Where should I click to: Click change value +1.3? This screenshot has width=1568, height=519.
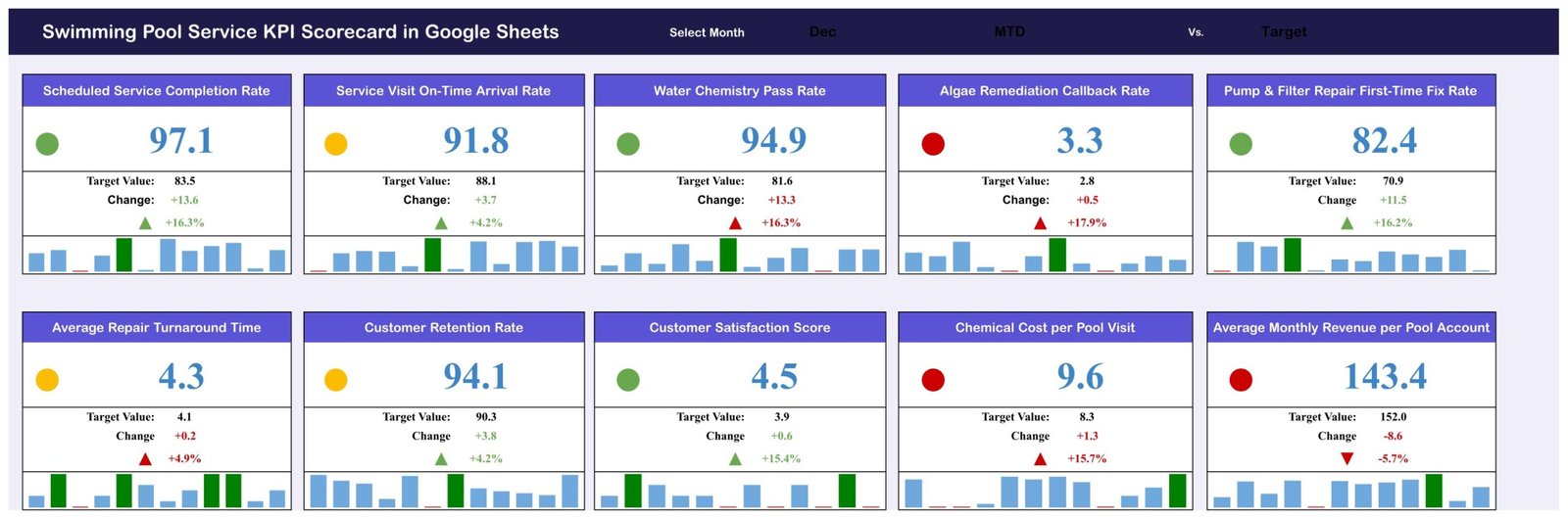tap(1088, 437)
